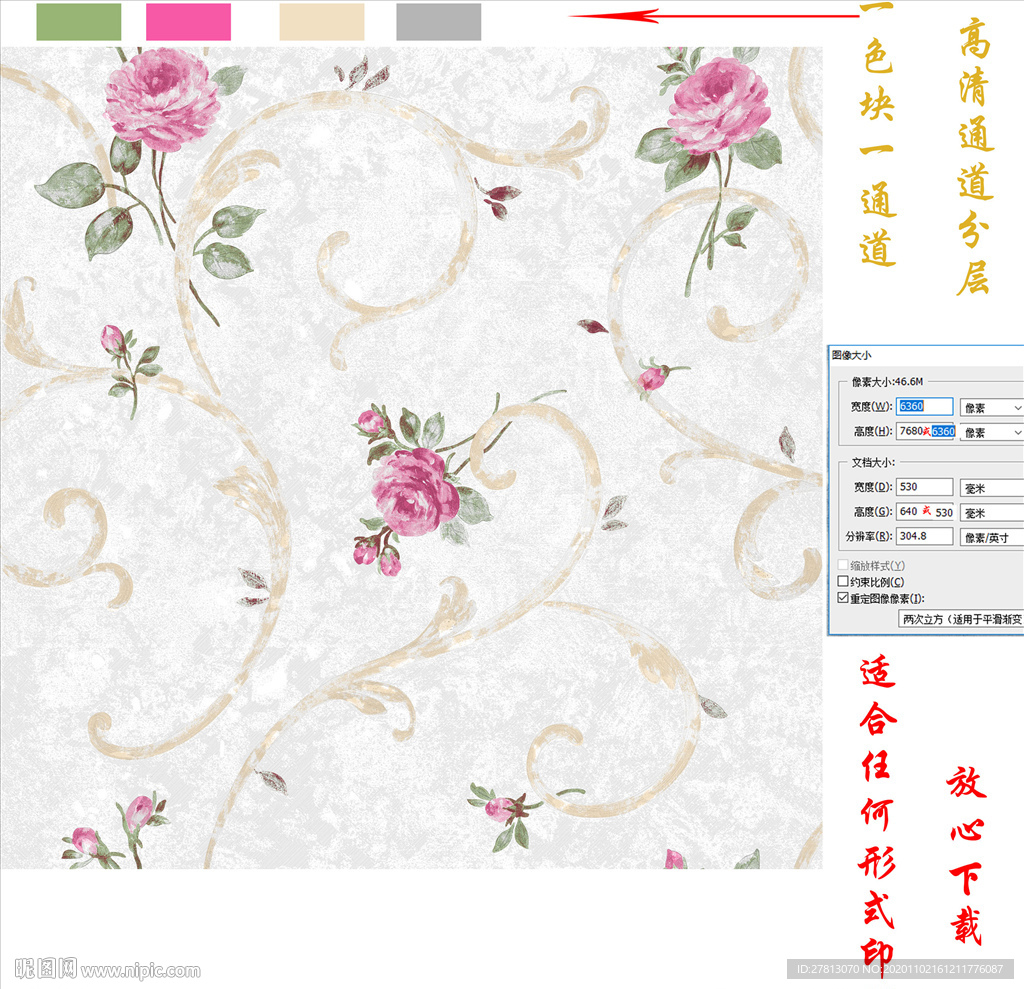
Task: Toggle the 缩放样式 checkbox
Action: 843,565
